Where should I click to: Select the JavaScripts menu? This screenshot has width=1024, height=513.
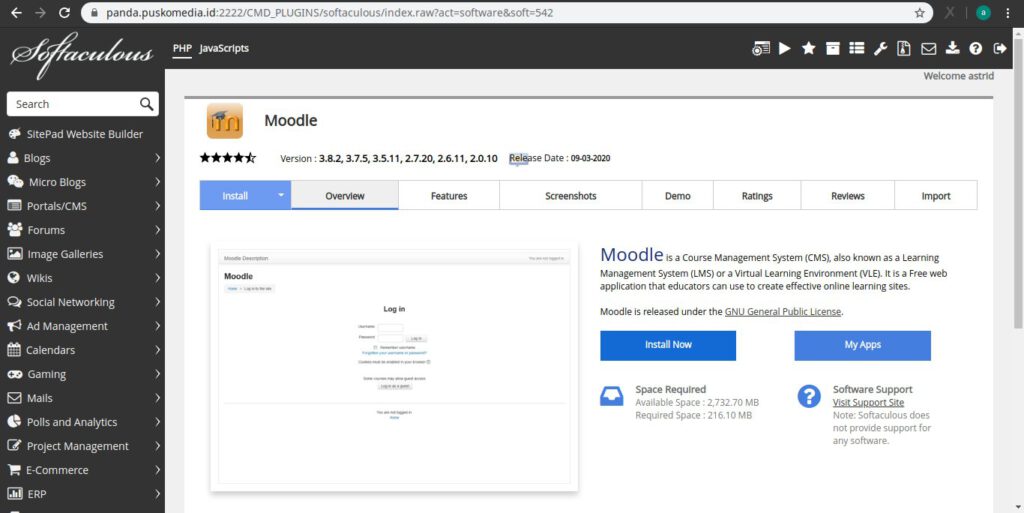point(224,48)
